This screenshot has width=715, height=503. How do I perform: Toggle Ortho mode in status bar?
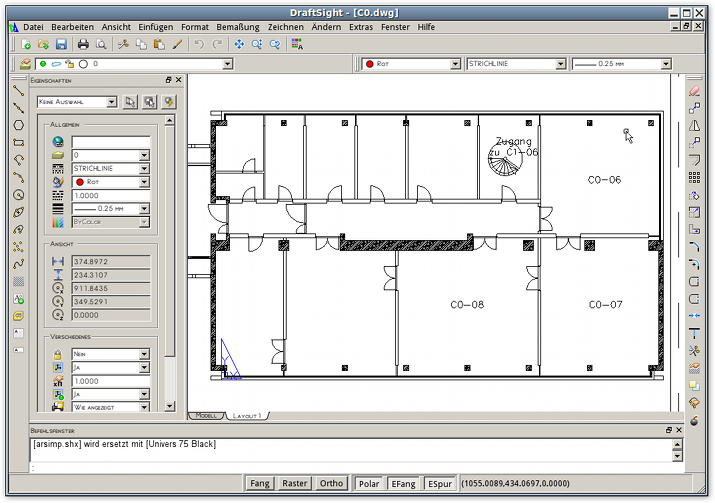(333, 483)
